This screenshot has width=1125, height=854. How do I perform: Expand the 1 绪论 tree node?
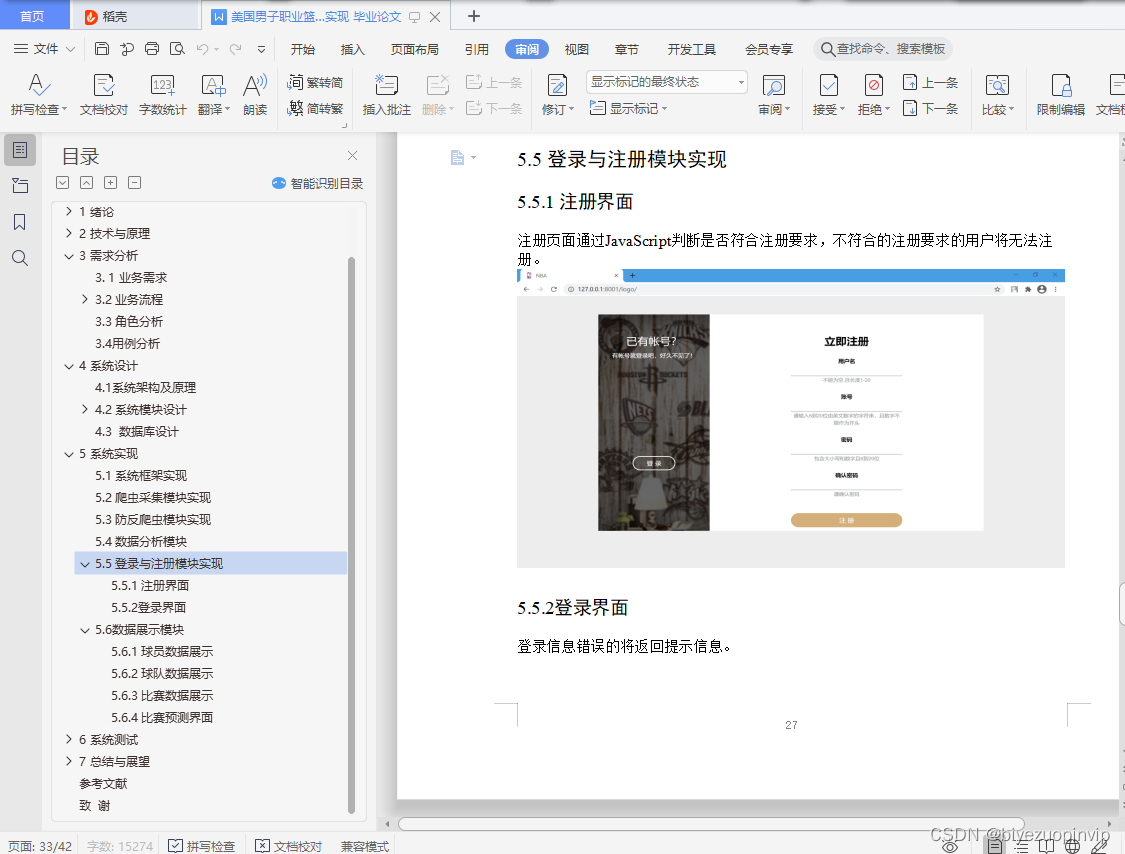(x=69, y=211)
